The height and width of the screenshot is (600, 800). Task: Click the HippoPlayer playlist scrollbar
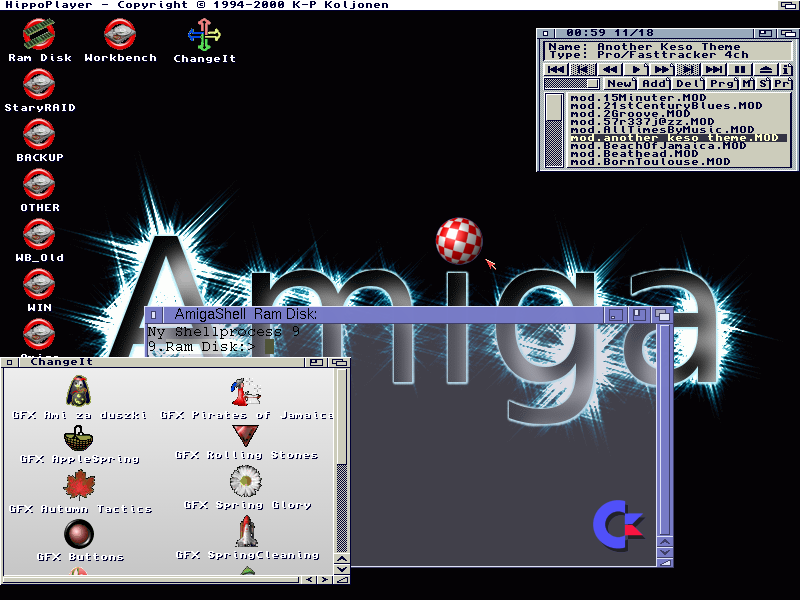tap(554, 130)
